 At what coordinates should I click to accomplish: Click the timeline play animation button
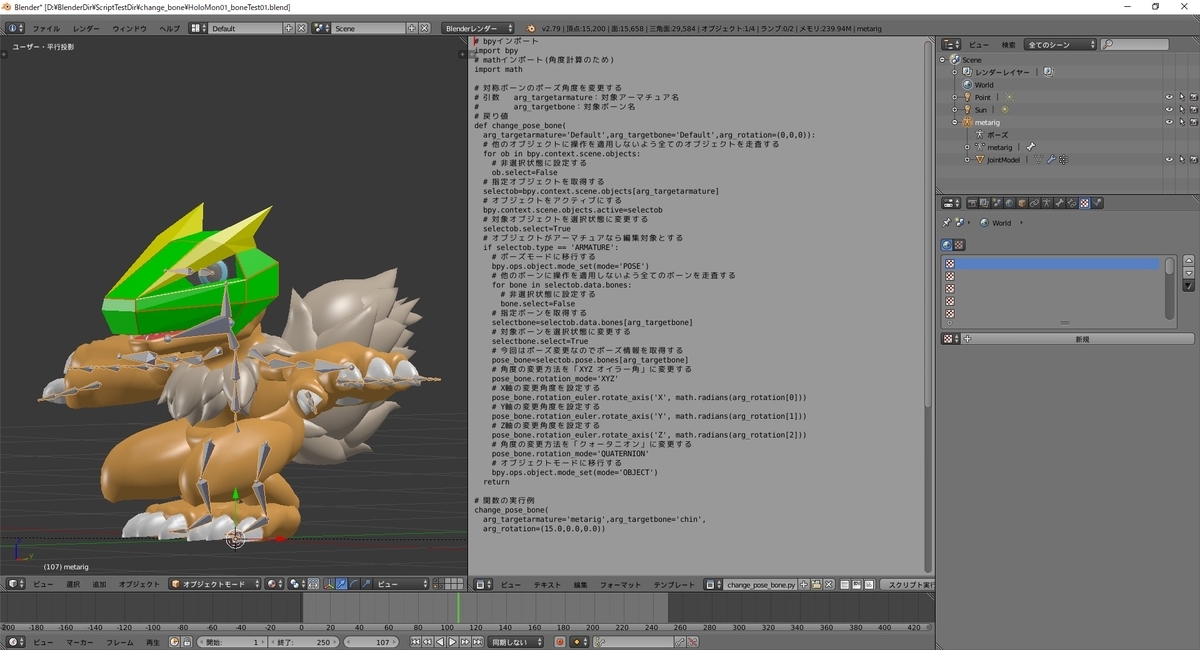[452, 642]
